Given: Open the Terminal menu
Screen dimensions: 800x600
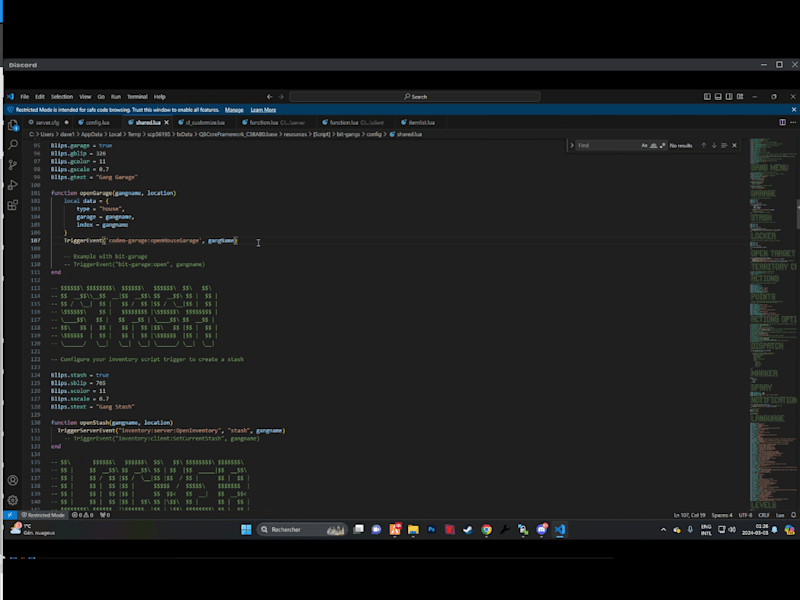Looking at the screenshot, I should coord(137,96).
